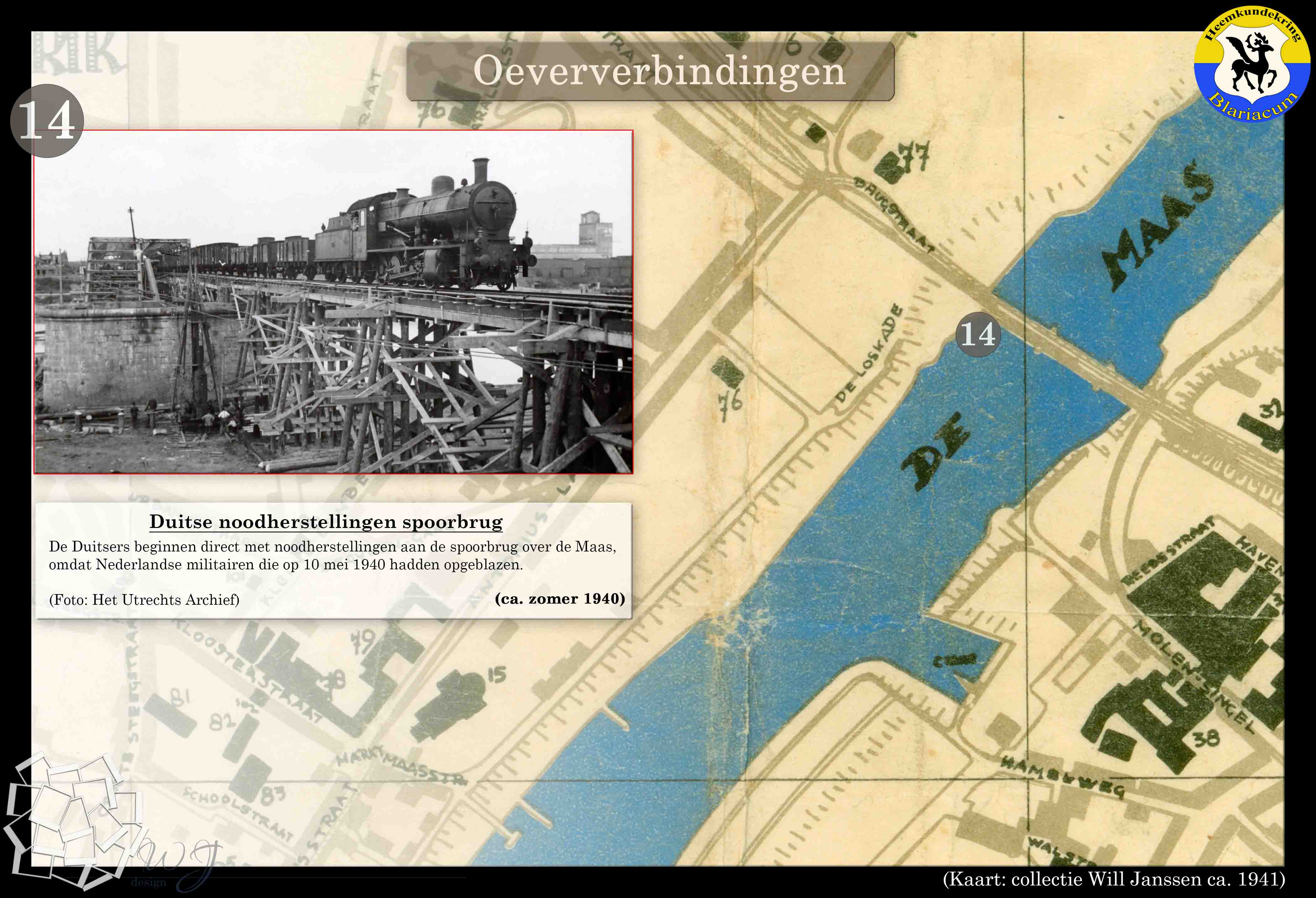Click the large number 14 badge
The image size is (1316, 898).
(47, 121)
